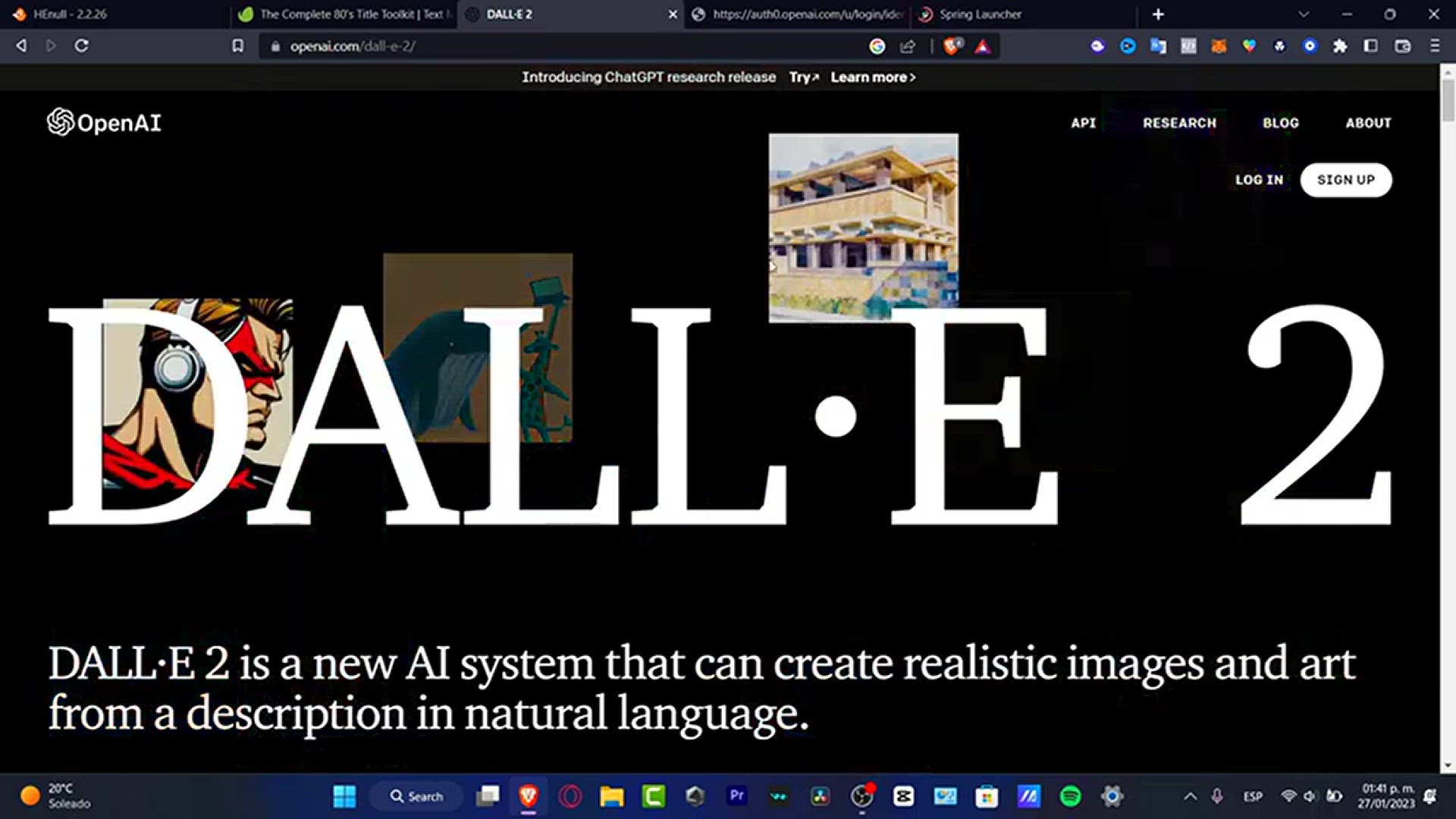The height and width of the screenshot is (819, 1456).
Task: Switch to the Spring Launcher tab
Action: (1024, 14)
